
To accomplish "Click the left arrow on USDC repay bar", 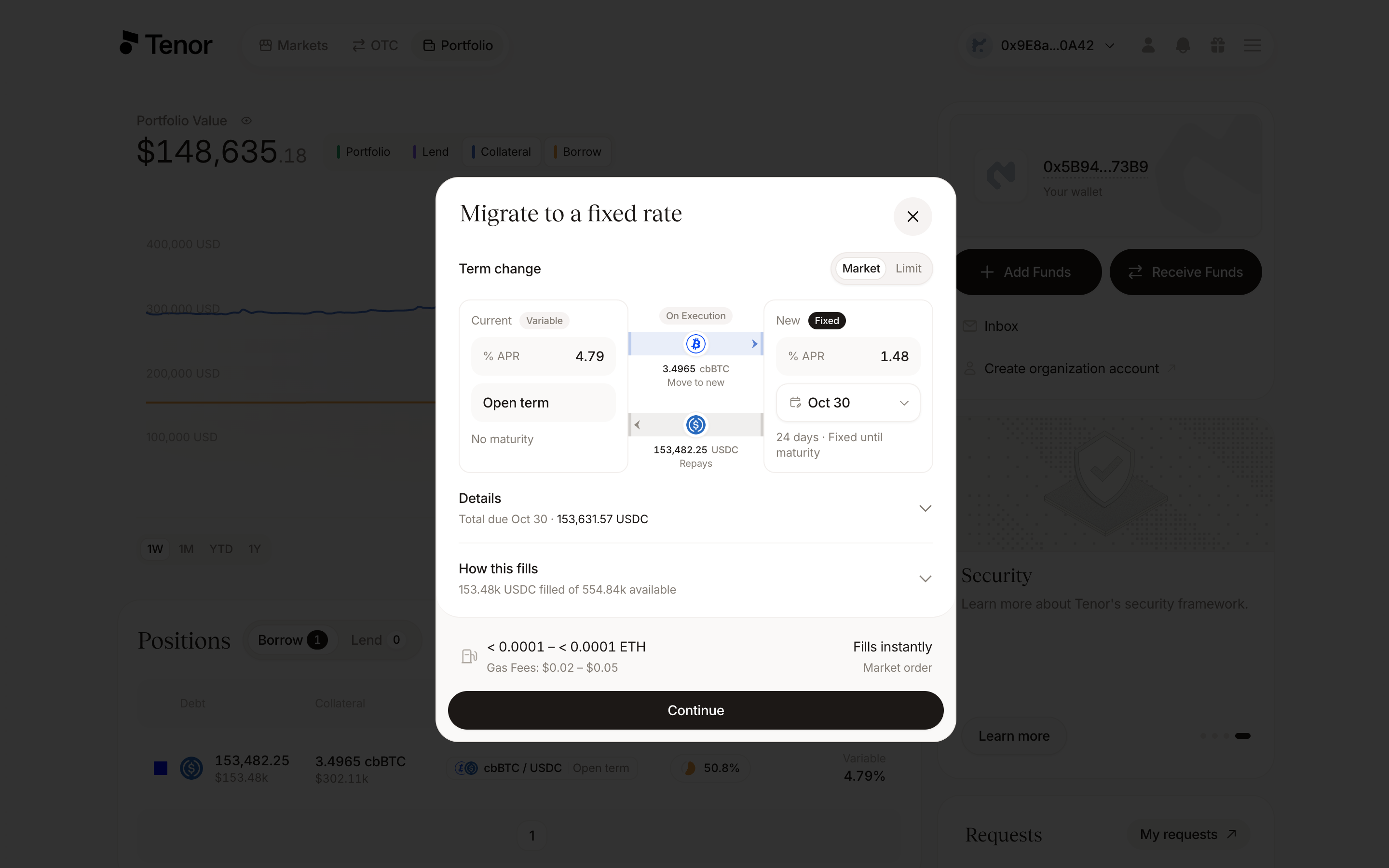I will (x=637, y=425).
